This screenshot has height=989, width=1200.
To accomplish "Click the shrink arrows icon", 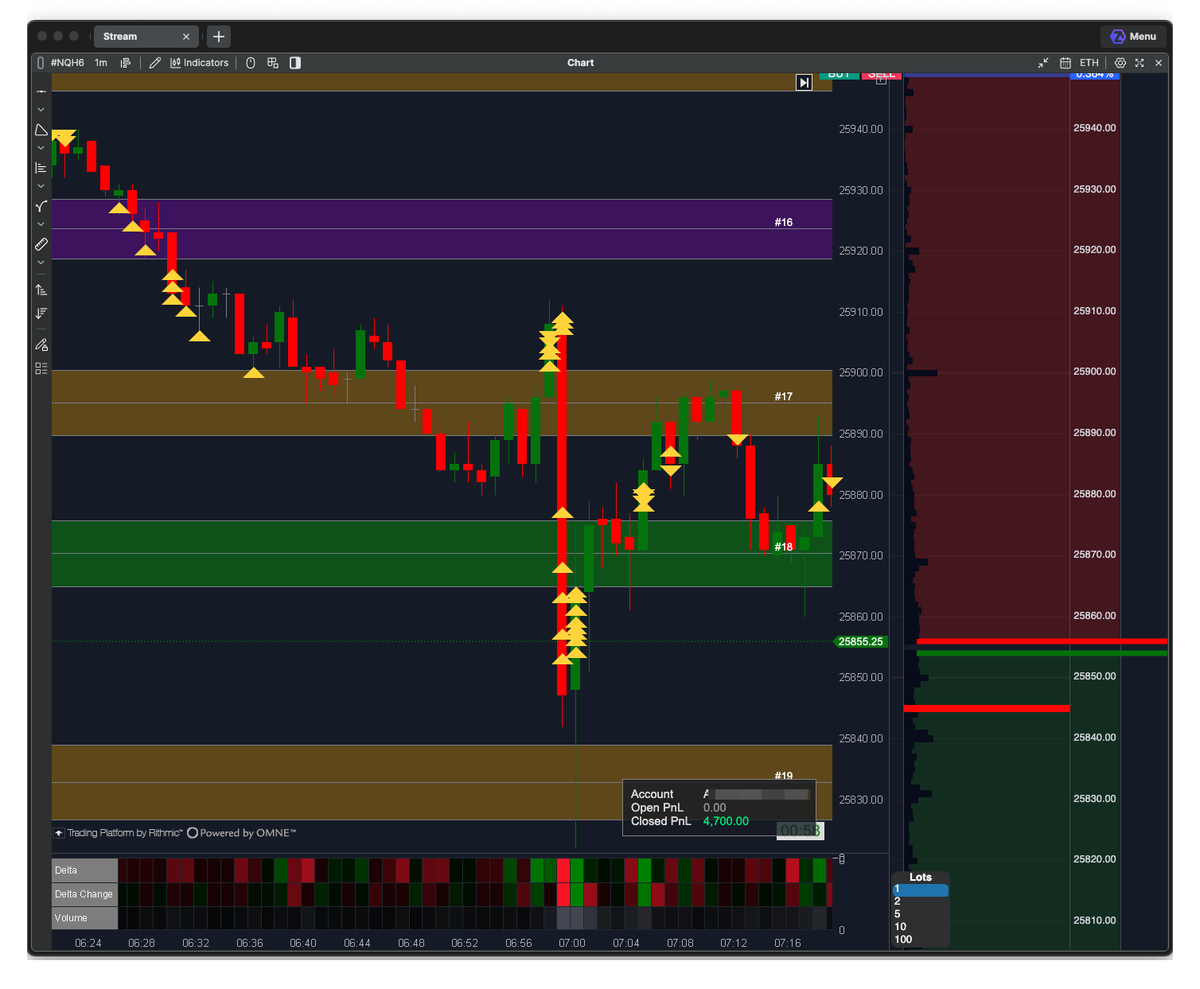I will pyautogui.click(x=1043, y=63).
